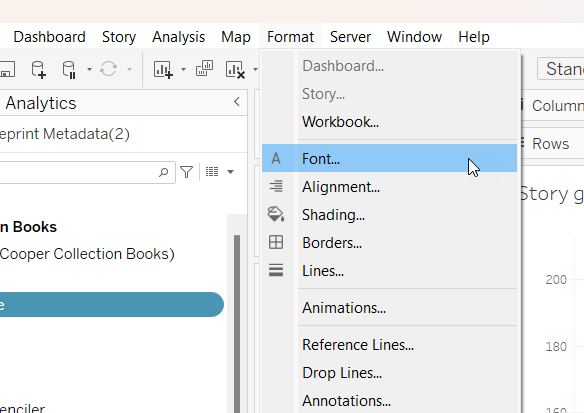584x413 pixels.
Task: Click the Borders grid icon
Action: 276,242
